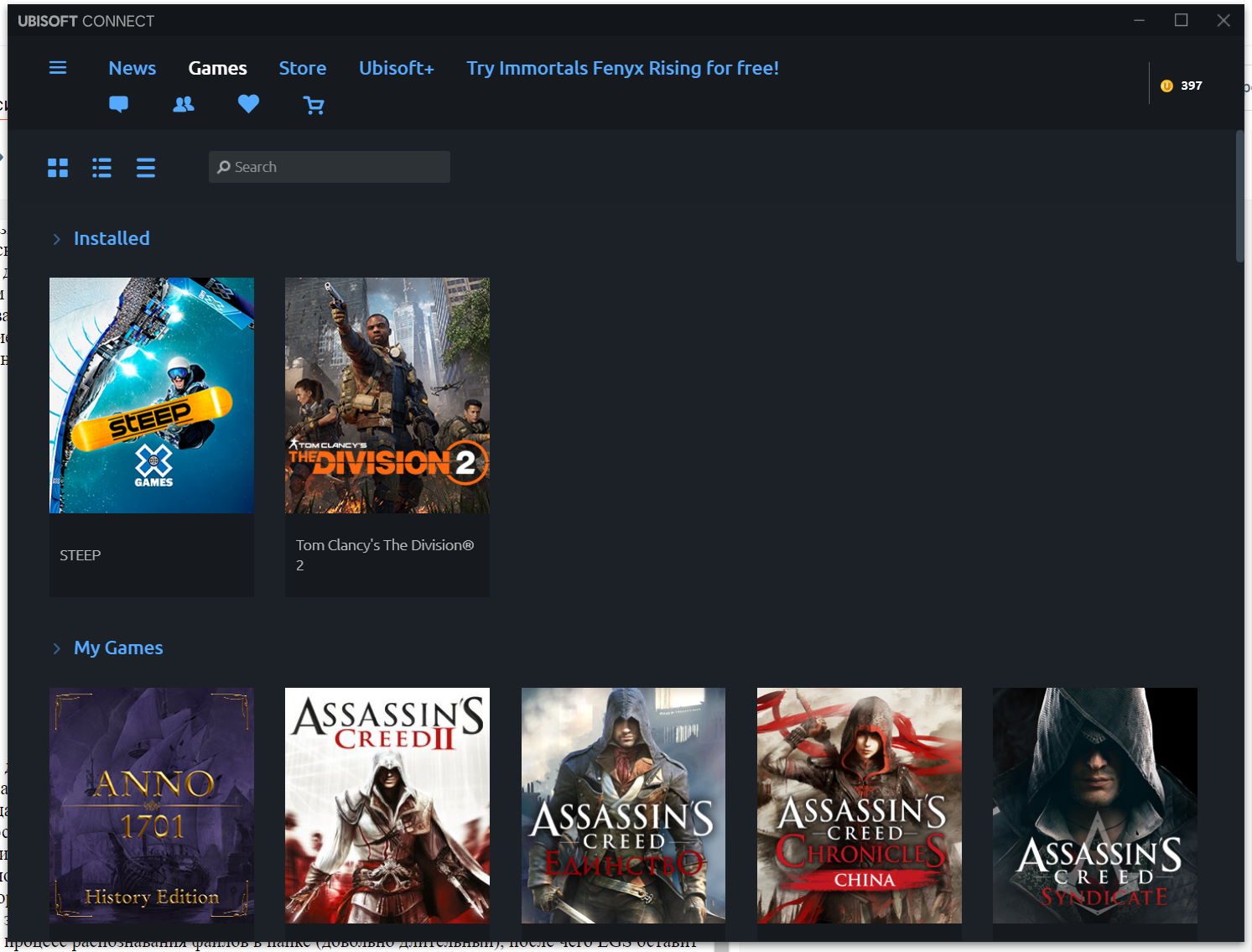The width and height of the screenshot is (1252, 952).
Task: Open the Ubisoft+ tab
Action: 397,68
